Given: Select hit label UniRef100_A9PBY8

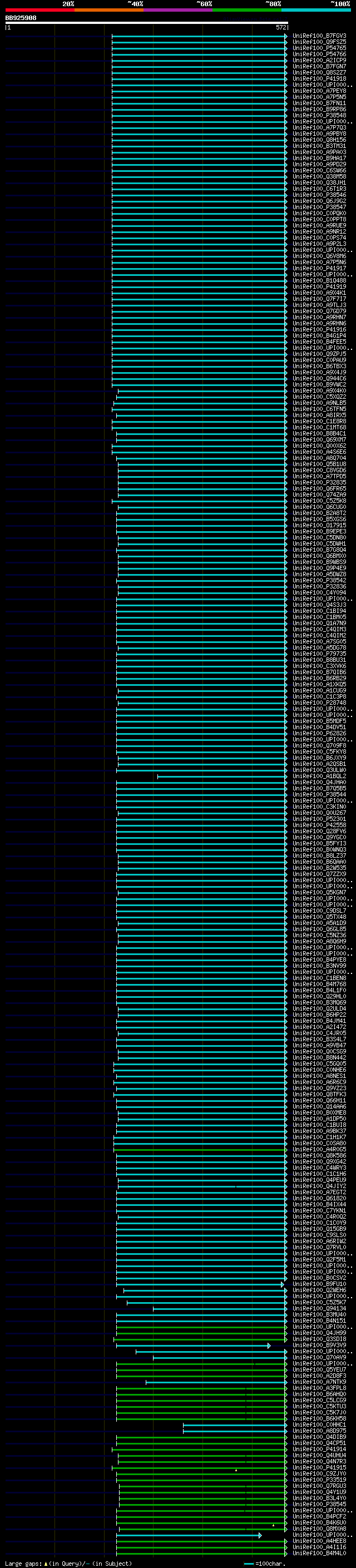Looking at the screenshot, I should (x=319, y=134).
